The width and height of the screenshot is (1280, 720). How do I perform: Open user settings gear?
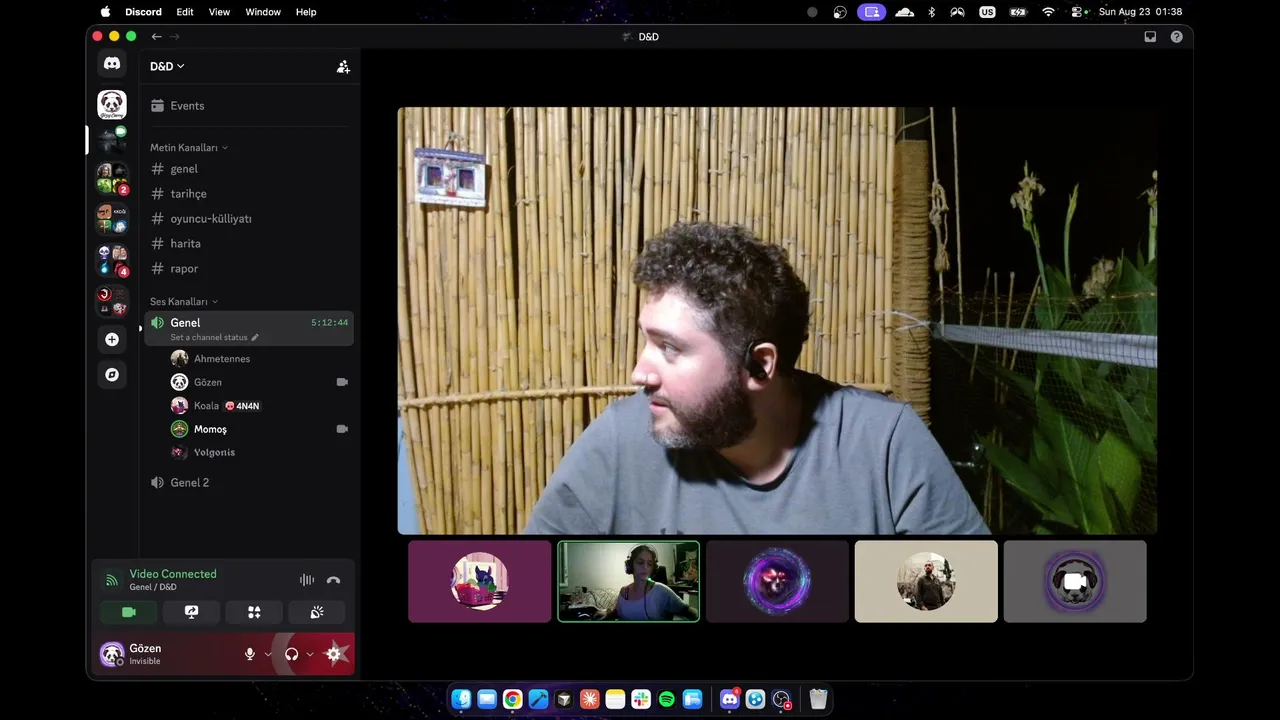[x=334, y=654]
